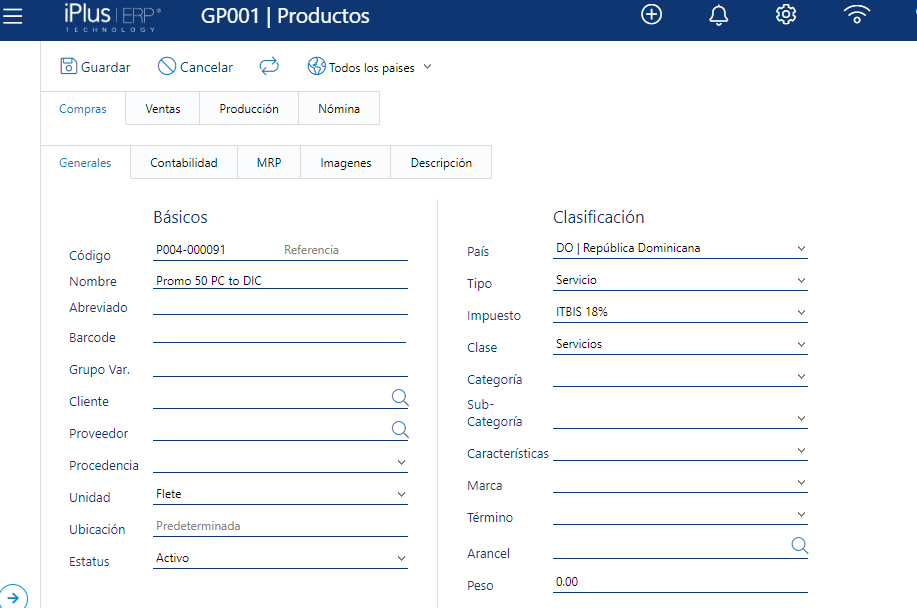
Task: Search Arancel with magnifier icon
Action: [799, 545]
